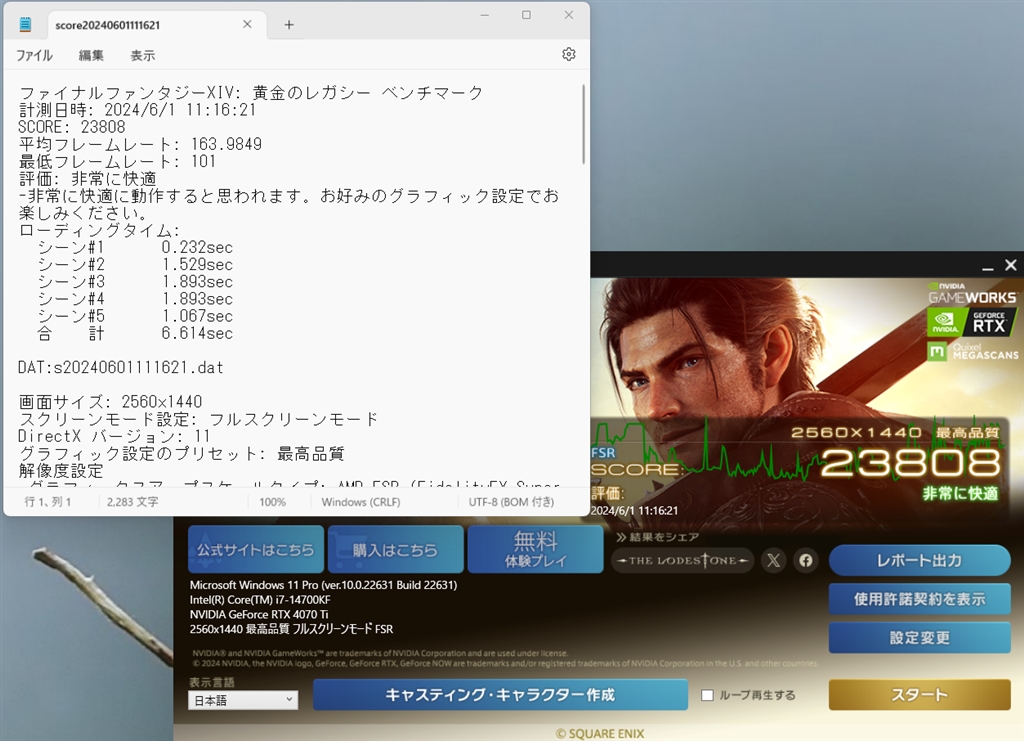Click the 最低フレームレート: 101 line
Image resolution: width=1024 pixels, height=741 pixels.
117,161
